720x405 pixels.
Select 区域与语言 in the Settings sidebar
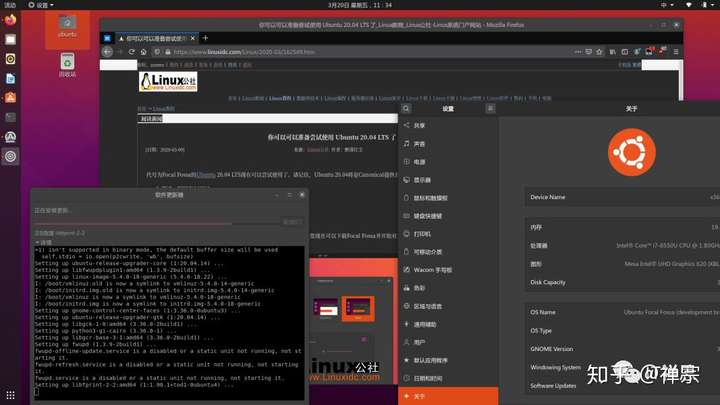(448, 306)
